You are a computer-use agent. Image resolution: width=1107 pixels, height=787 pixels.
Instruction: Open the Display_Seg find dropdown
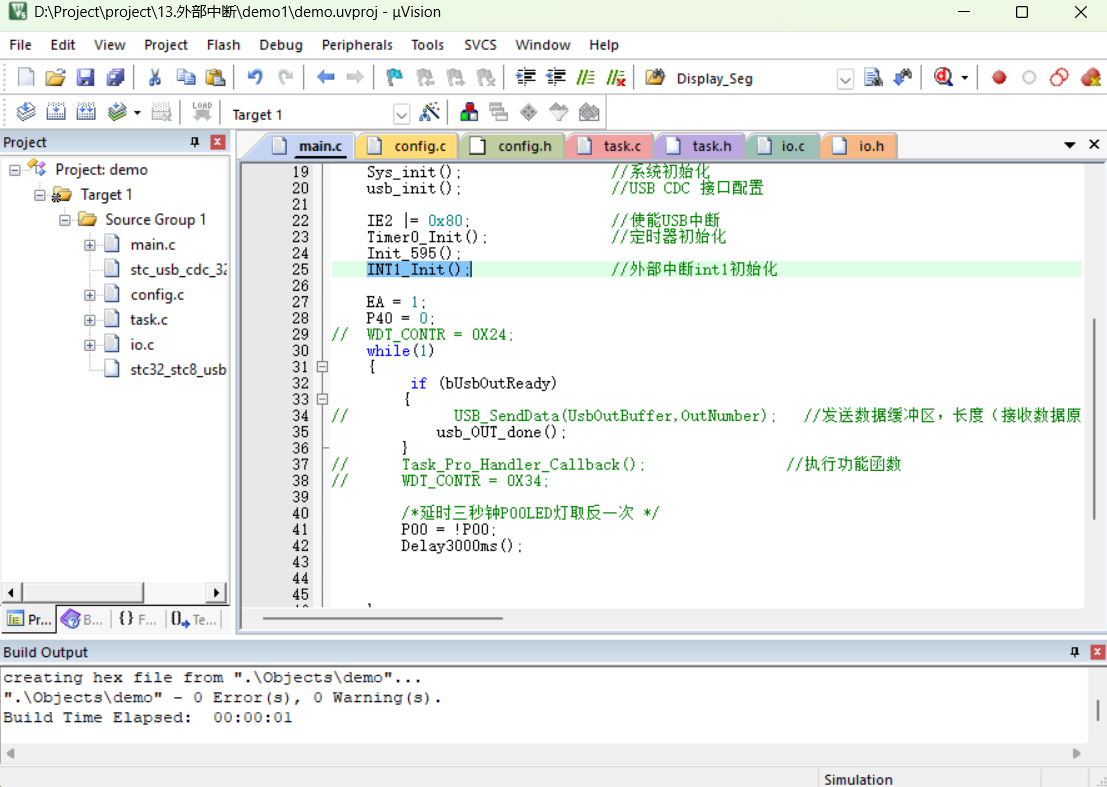click(x=845, y=79)
